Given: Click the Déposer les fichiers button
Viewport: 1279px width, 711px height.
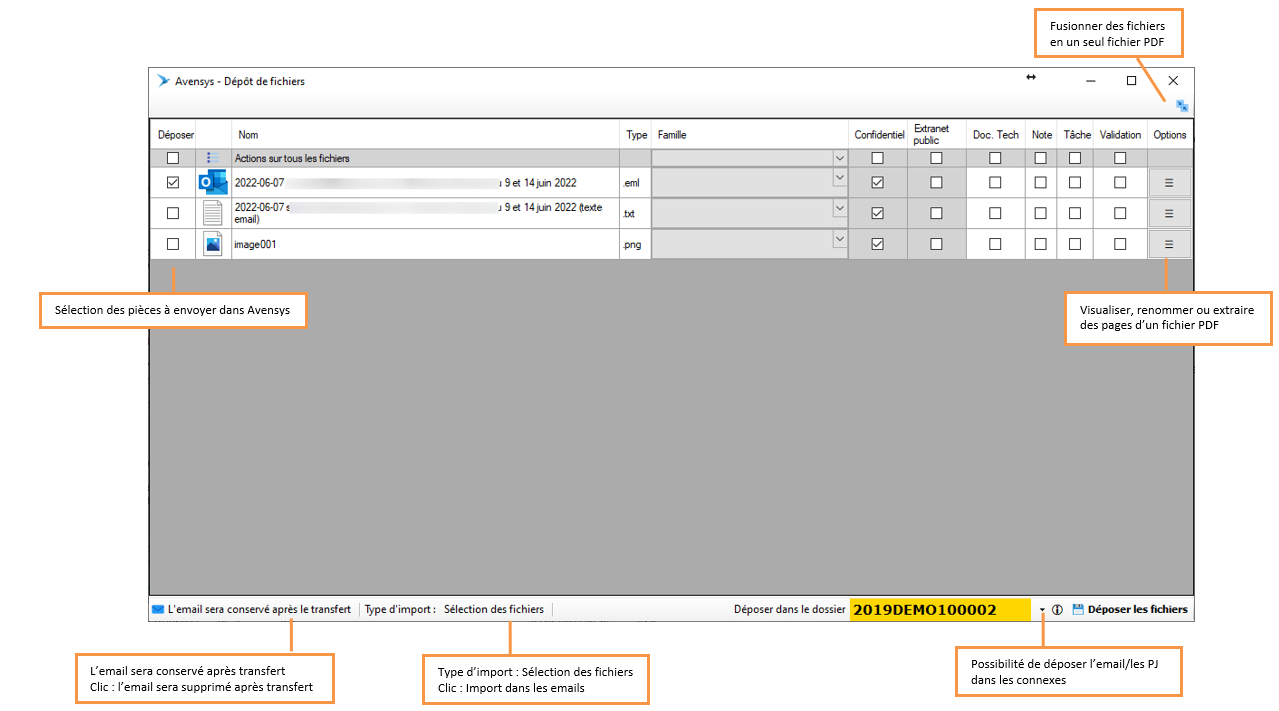Looking at the screenshot, I should click(x=1130, y=609).
